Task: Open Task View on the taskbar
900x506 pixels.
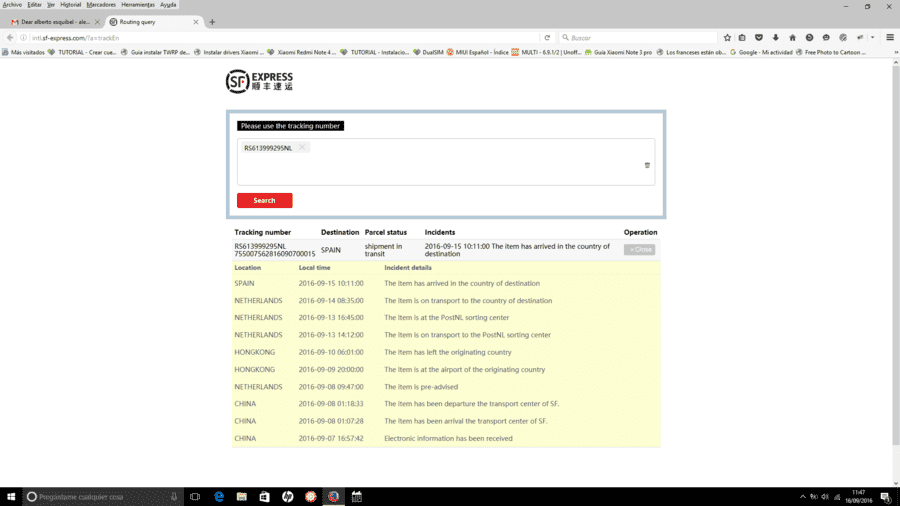Action: 195,497
